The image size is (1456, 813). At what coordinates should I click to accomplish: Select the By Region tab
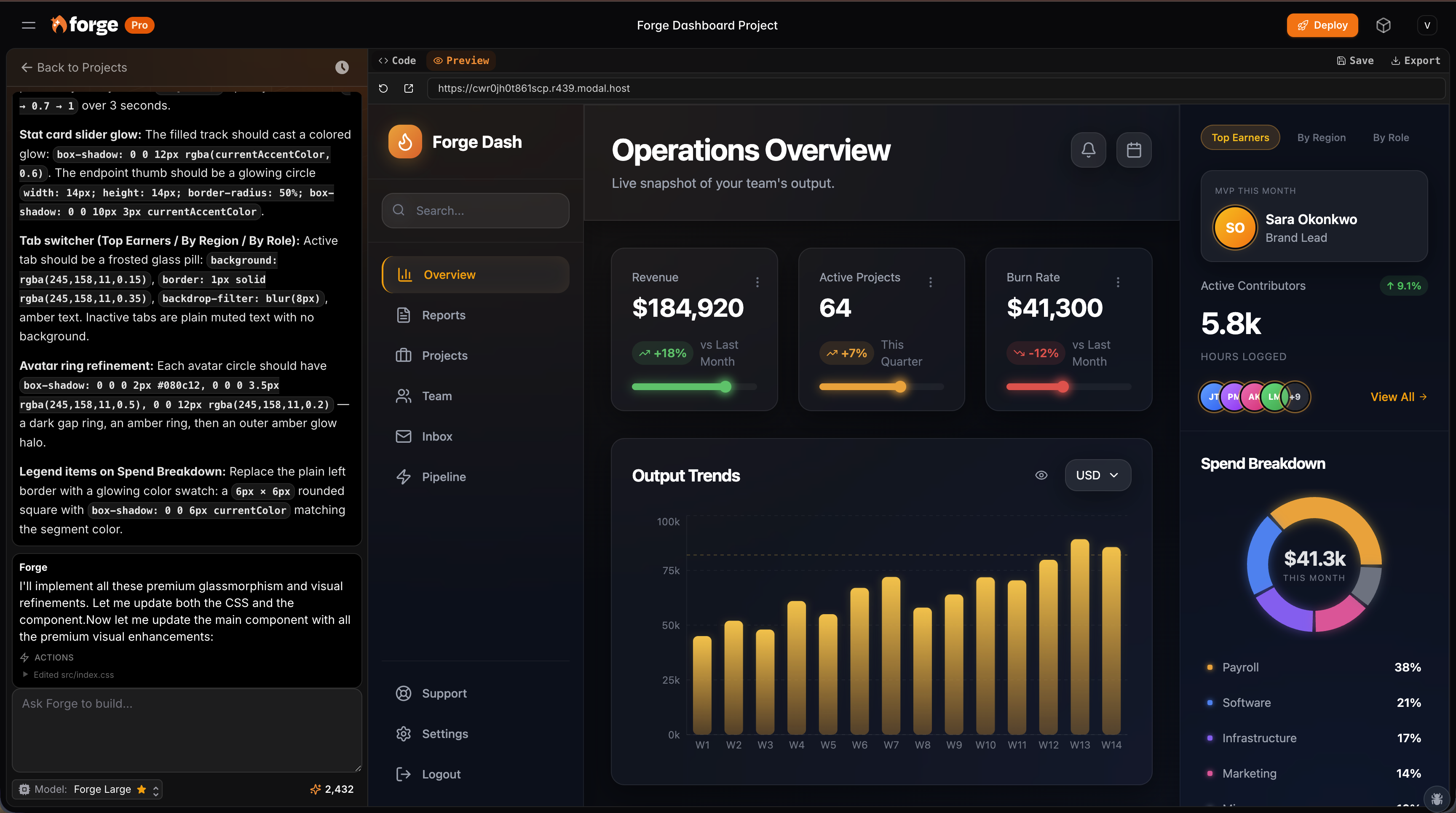pos(1321,137)
